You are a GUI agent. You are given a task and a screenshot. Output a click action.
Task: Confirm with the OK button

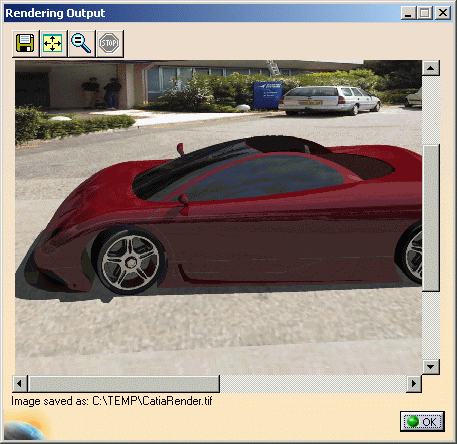(x=422, y=422)
